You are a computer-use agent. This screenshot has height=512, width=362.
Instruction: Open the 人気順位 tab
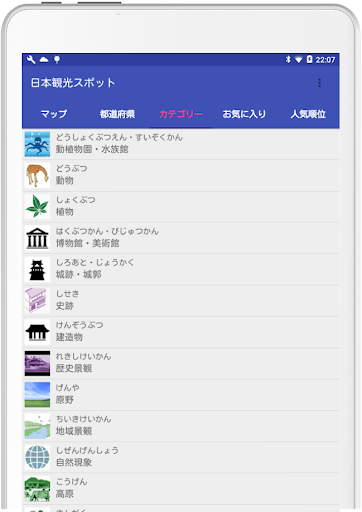(x=308, y=114)
